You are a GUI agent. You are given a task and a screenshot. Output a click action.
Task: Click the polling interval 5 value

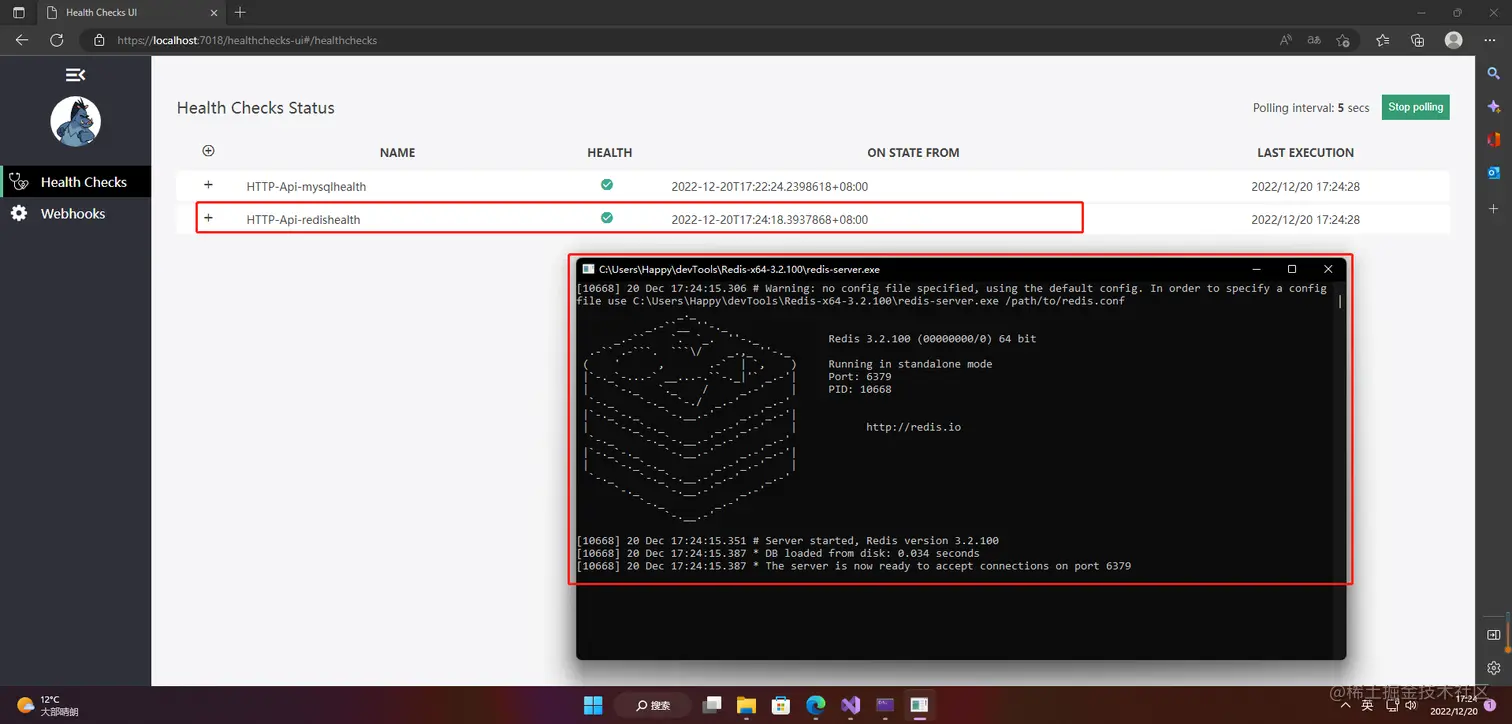pos(1341,108)
